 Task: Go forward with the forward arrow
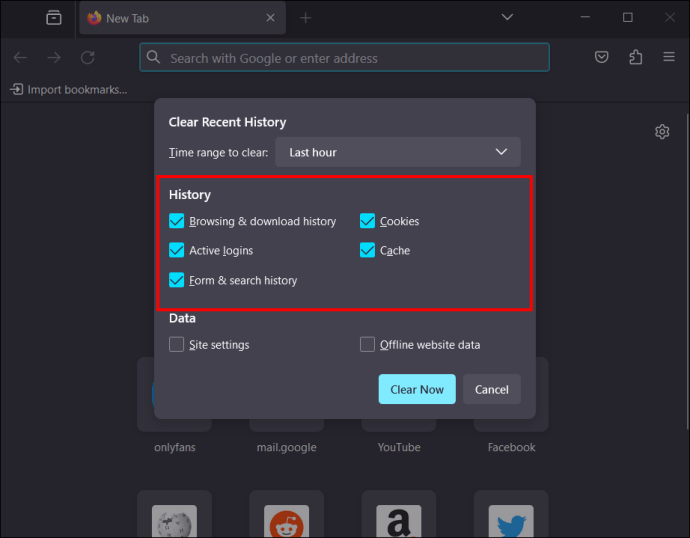click(54, 58)
